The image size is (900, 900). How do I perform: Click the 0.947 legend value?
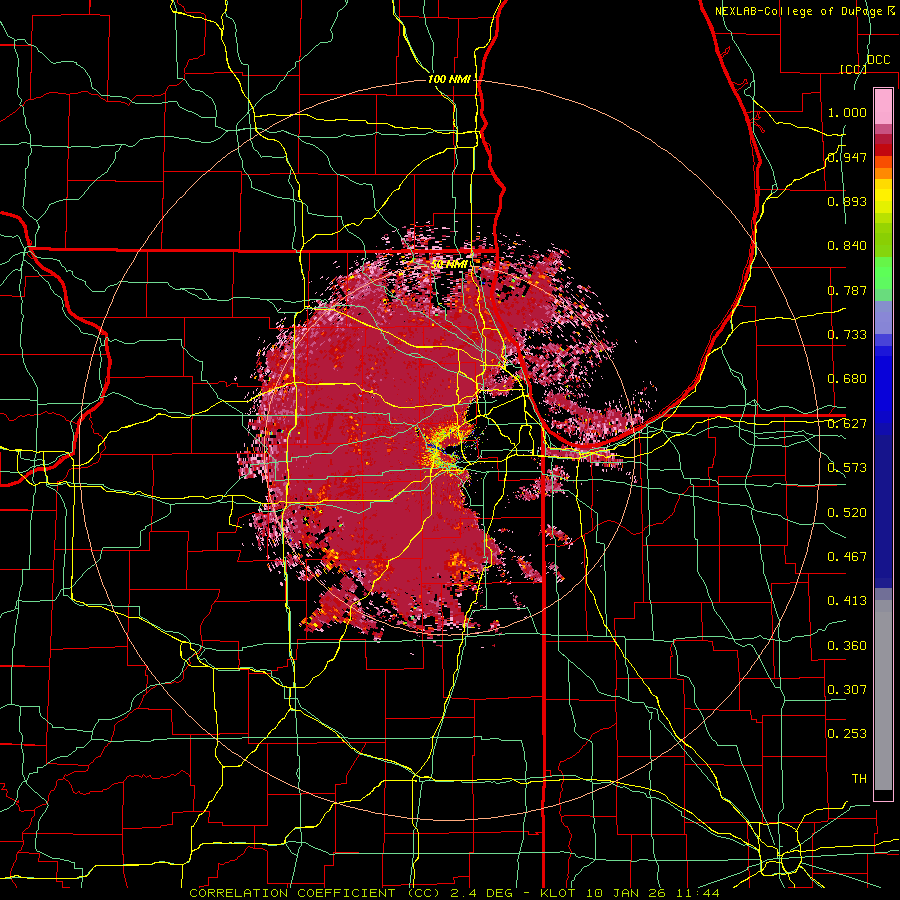[x=847, y=157]
